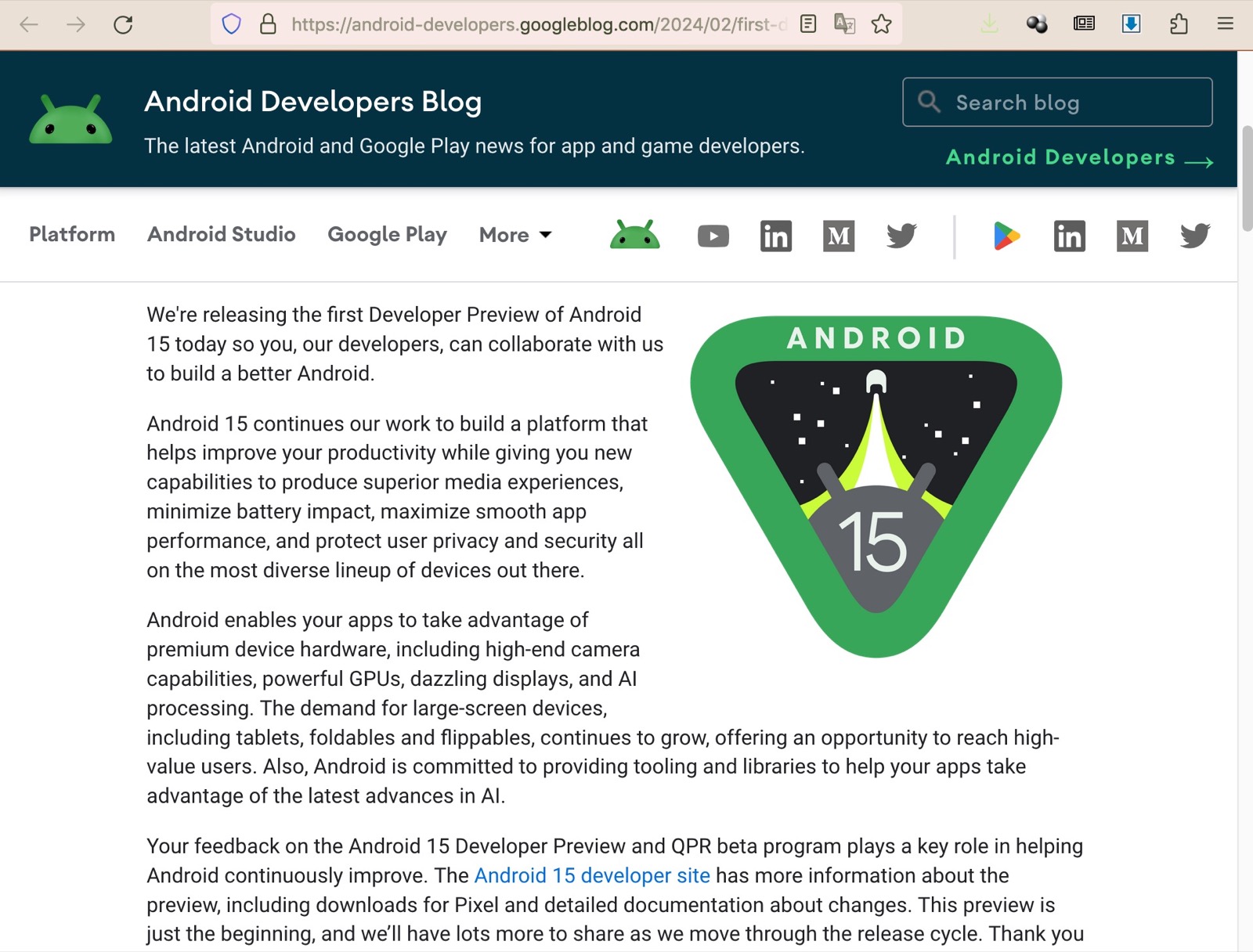The height and width of the screenshot is (952, 1253).
Task: Open the rightmost Medium icon for Google Play
Action: pyautogui.click(x=1132, y=236)
